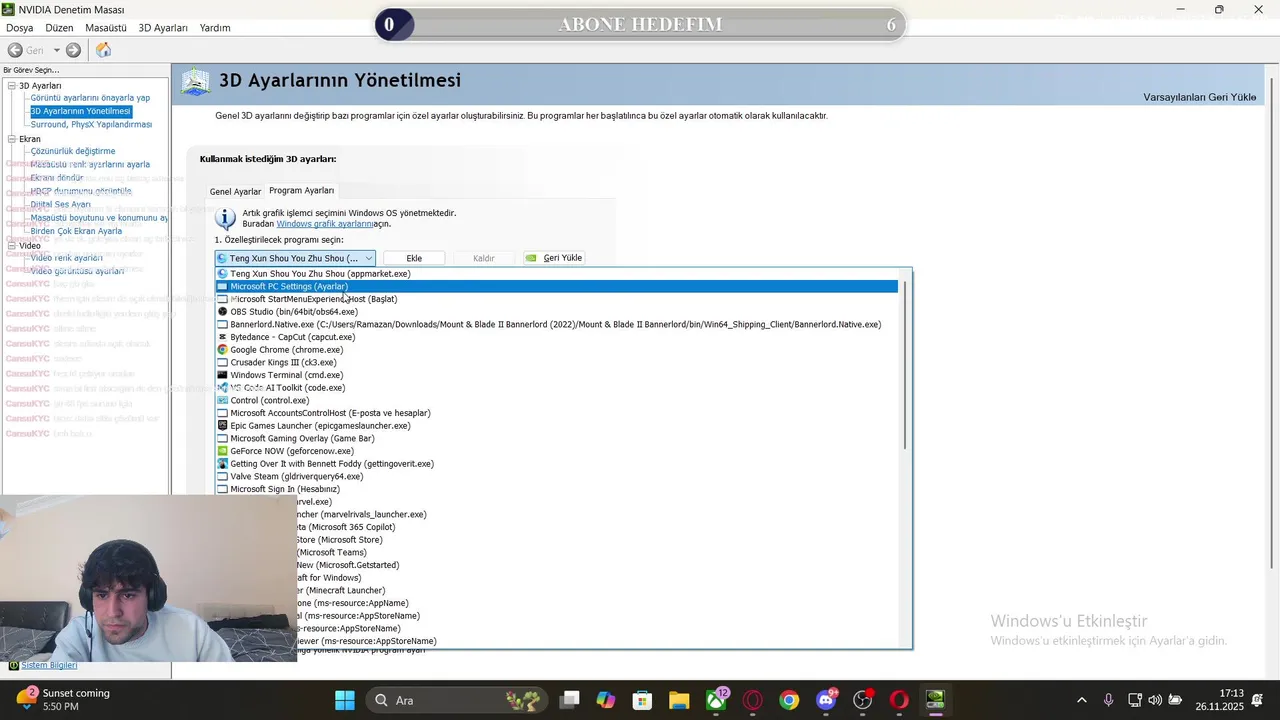
Task: Click the Google Chrome icon in the program list
Action: pos(222,350)
